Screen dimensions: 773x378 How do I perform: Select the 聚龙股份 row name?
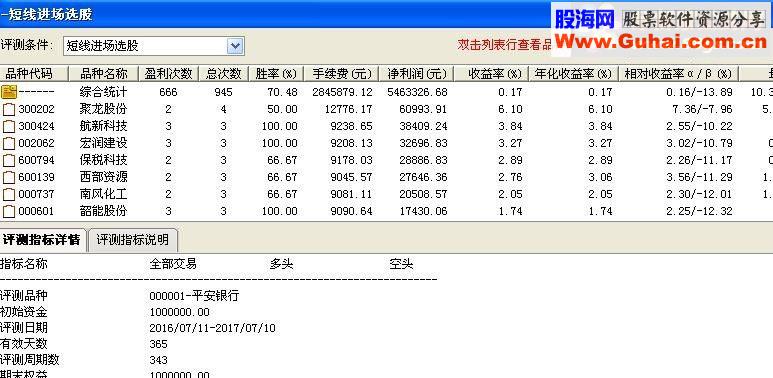point(104,109)
